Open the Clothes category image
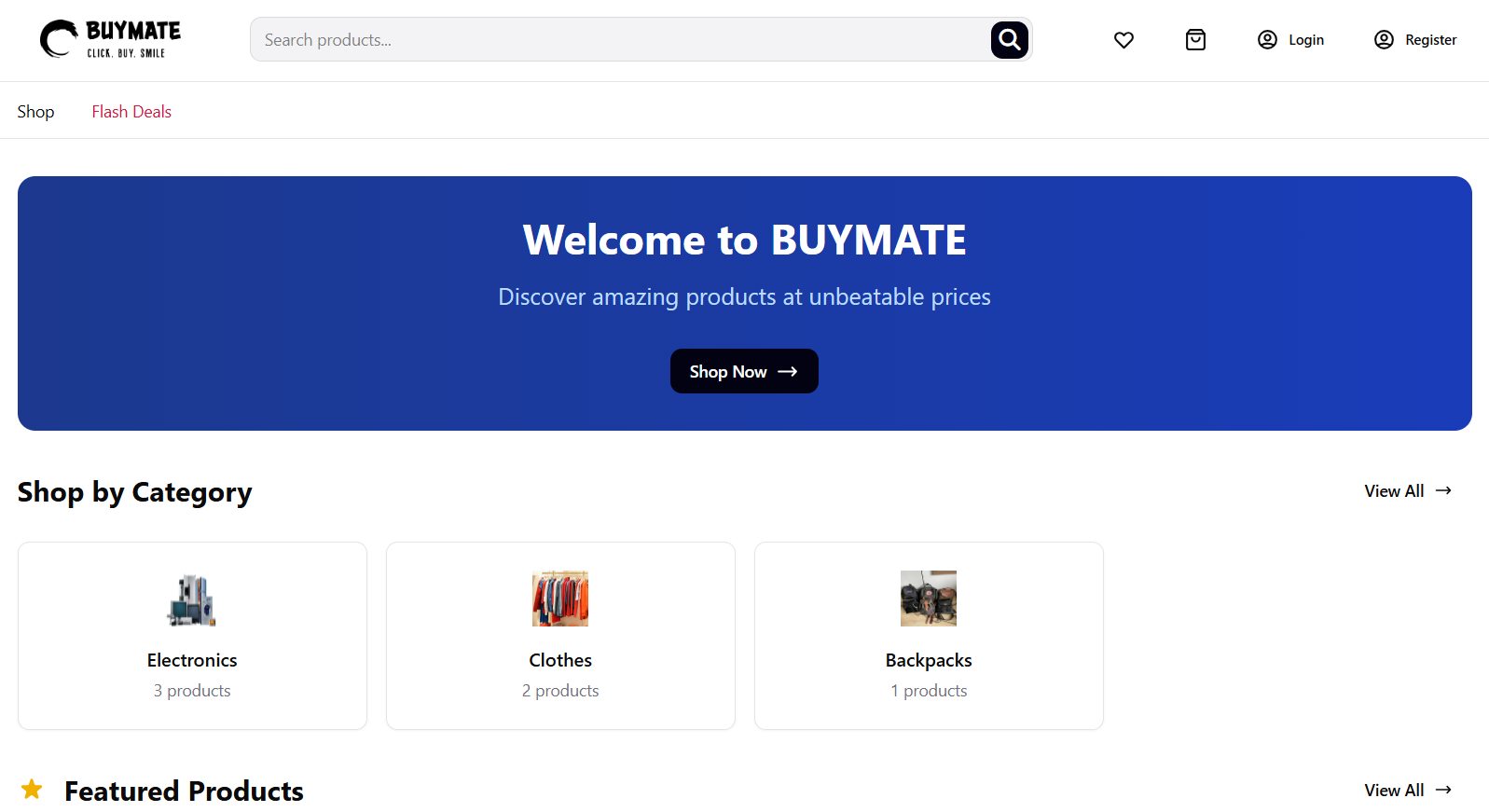This screenshot has width=1489, height=812. [x=560, y=599]
